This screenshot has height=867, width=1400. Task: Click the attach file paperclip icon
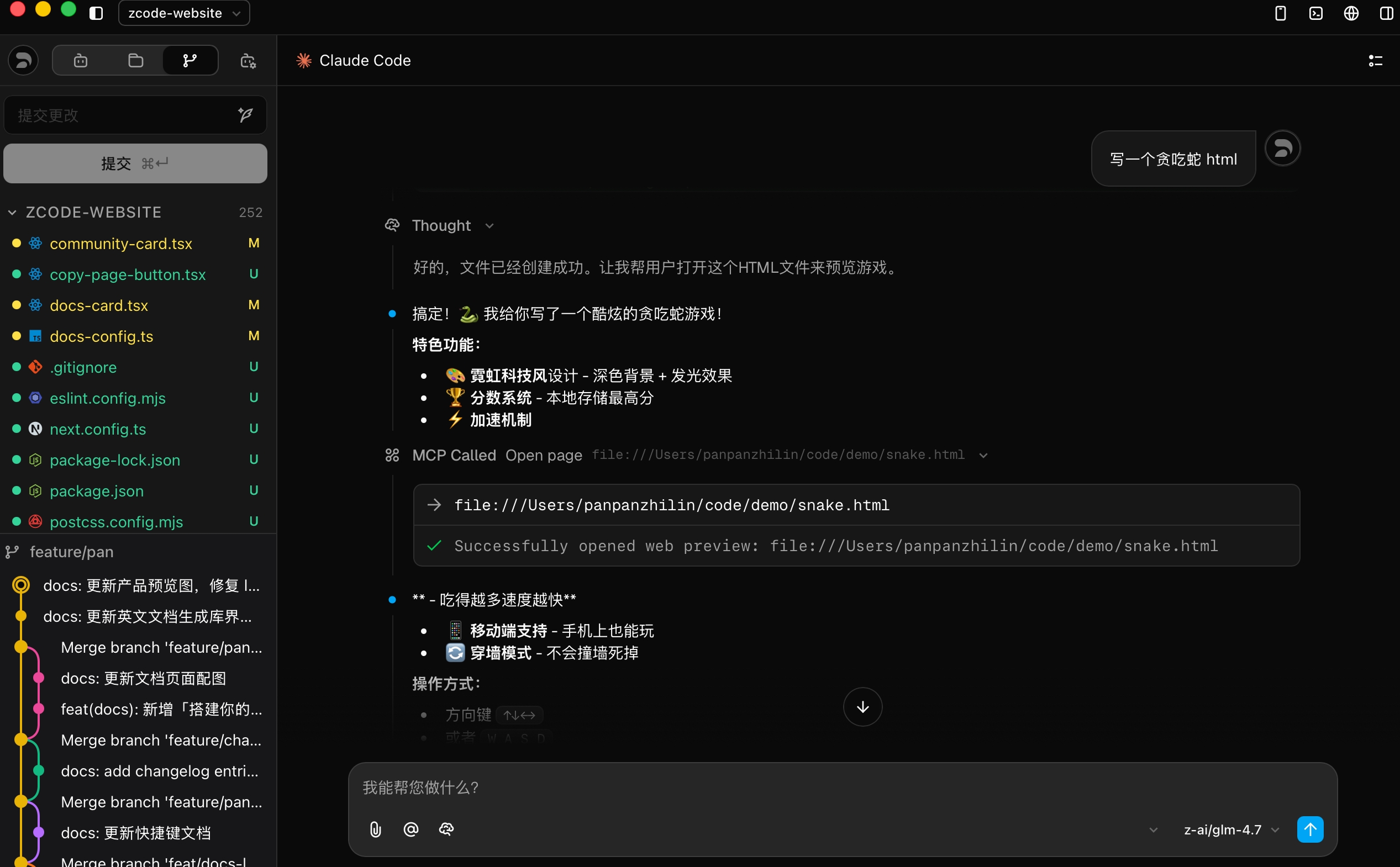tap(375, 829)
